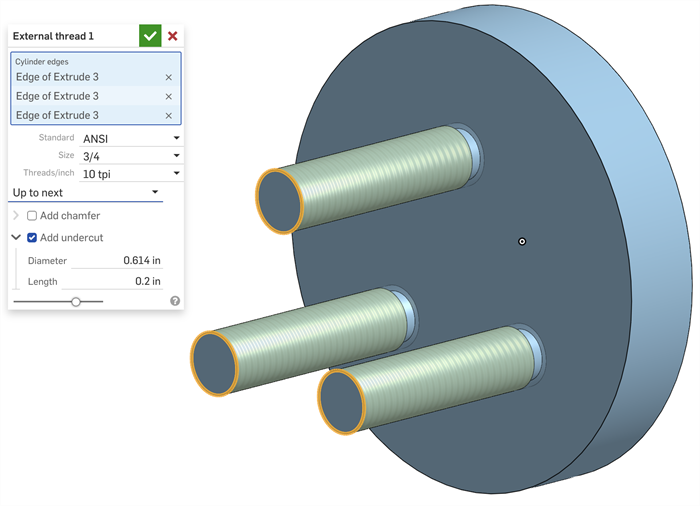The width and height of the screenshot is (700, 506).
Task: Edit the undercut Diameter field 0.614 in
Action: point(117,260)
